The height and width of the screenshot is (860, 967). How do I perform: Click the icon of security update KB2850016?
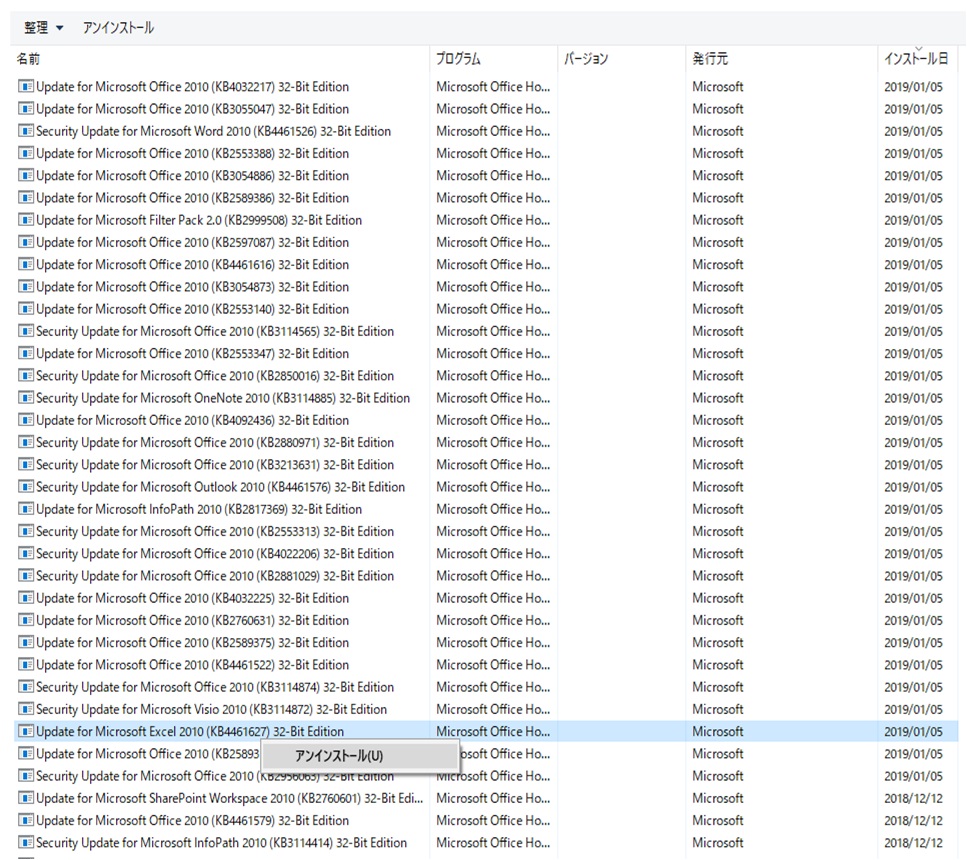(x=26, y=375)
